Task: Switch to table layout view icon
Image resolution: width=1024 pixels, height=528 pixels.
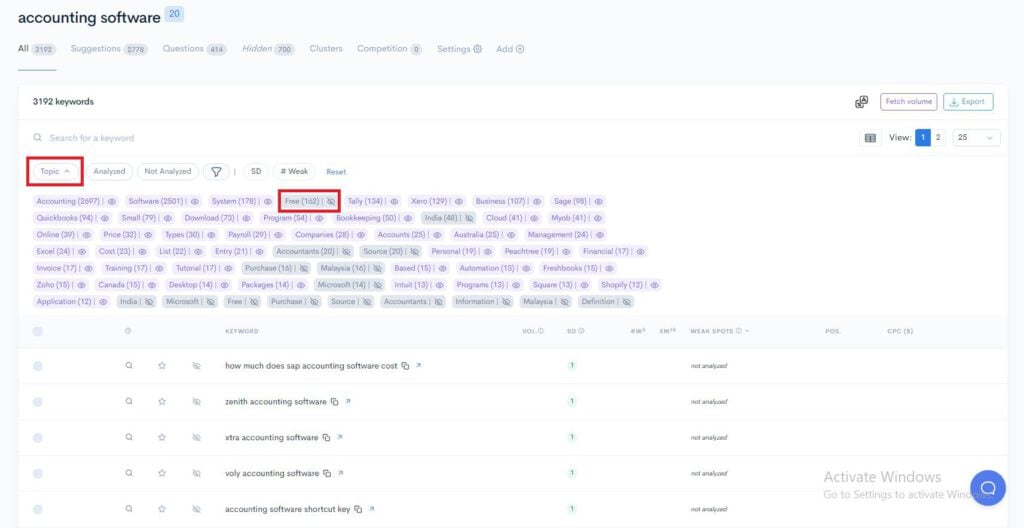Action: [x=870, y=138]
